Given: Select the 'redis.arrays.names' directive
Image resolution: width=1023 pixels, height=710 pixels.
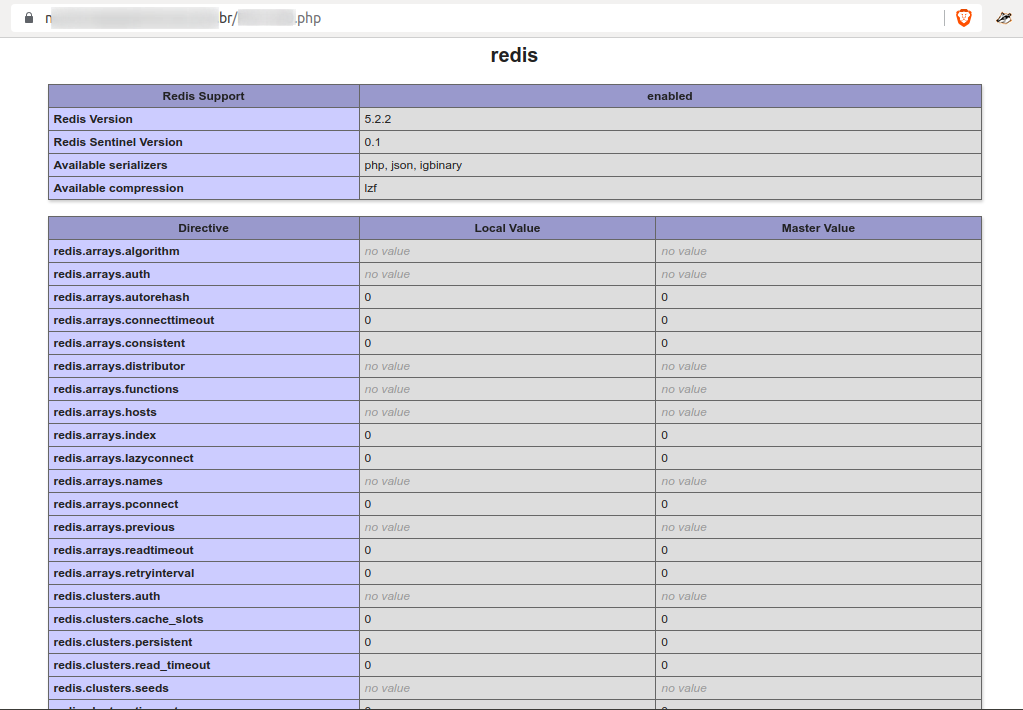Looking at the screenshot, I should point(108,481).
